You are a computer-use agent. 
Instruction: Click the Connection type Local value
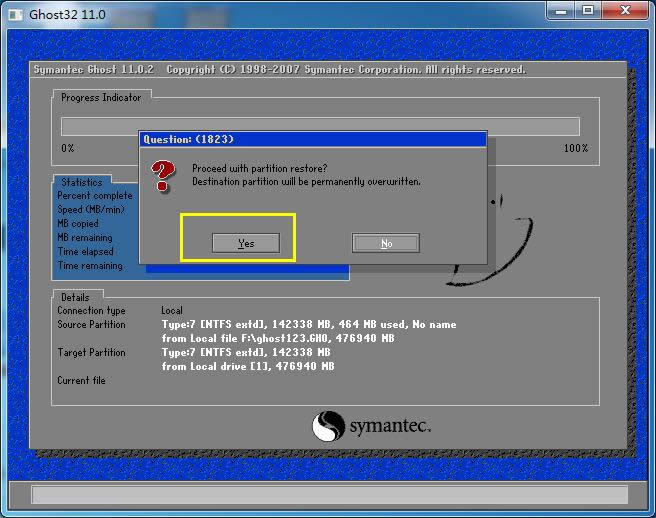[x=172, y=311]
